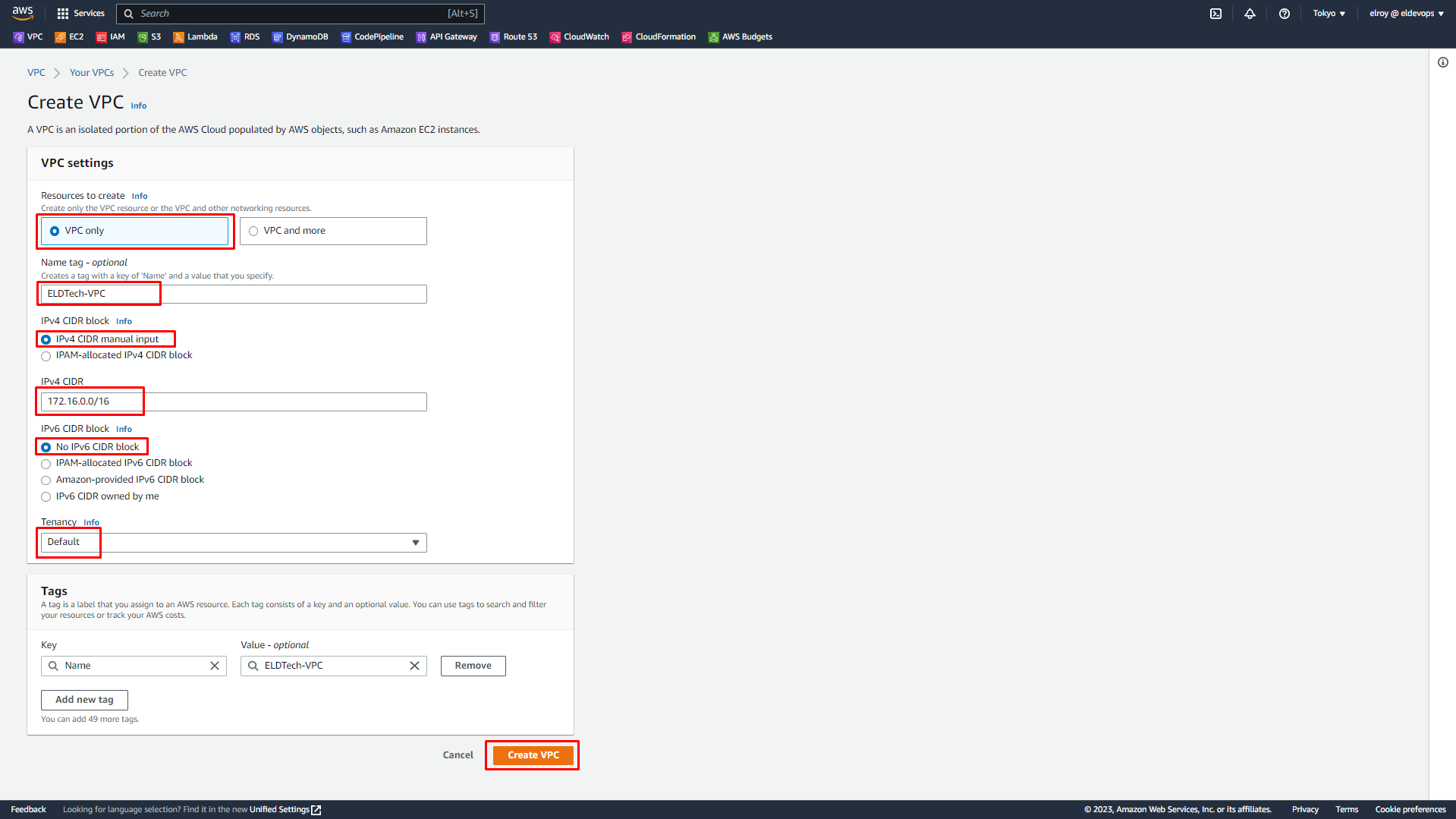This screenshot has width=1456, height=819.
Task: Click the Name tag input field
Action: (234, 294)
